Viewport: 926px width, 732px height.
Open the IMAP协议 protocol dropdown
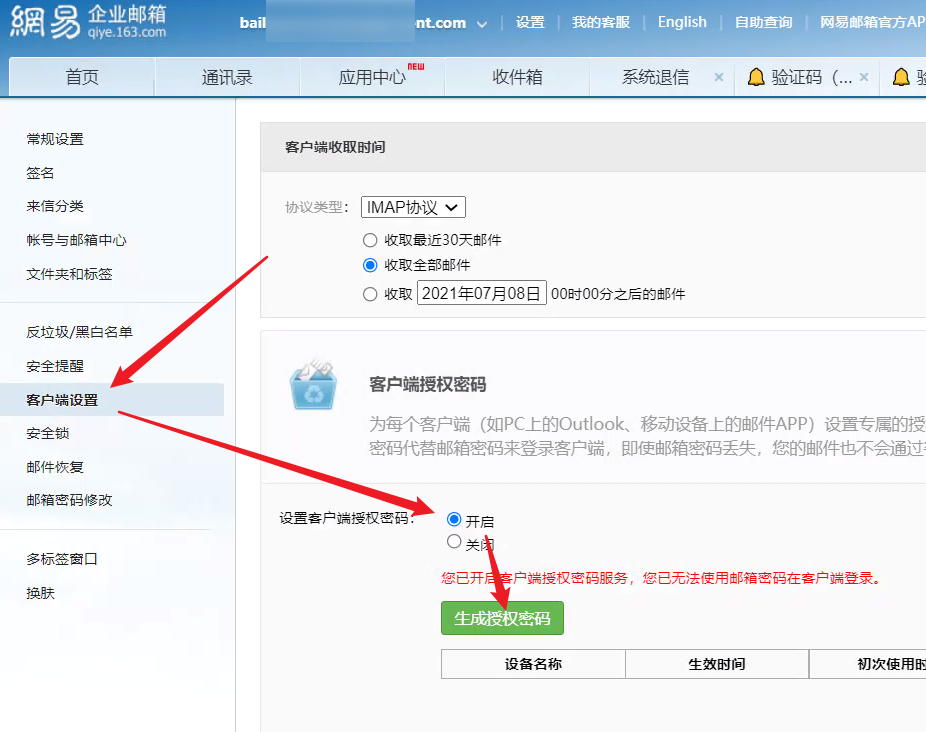click(x=413, y=207)
